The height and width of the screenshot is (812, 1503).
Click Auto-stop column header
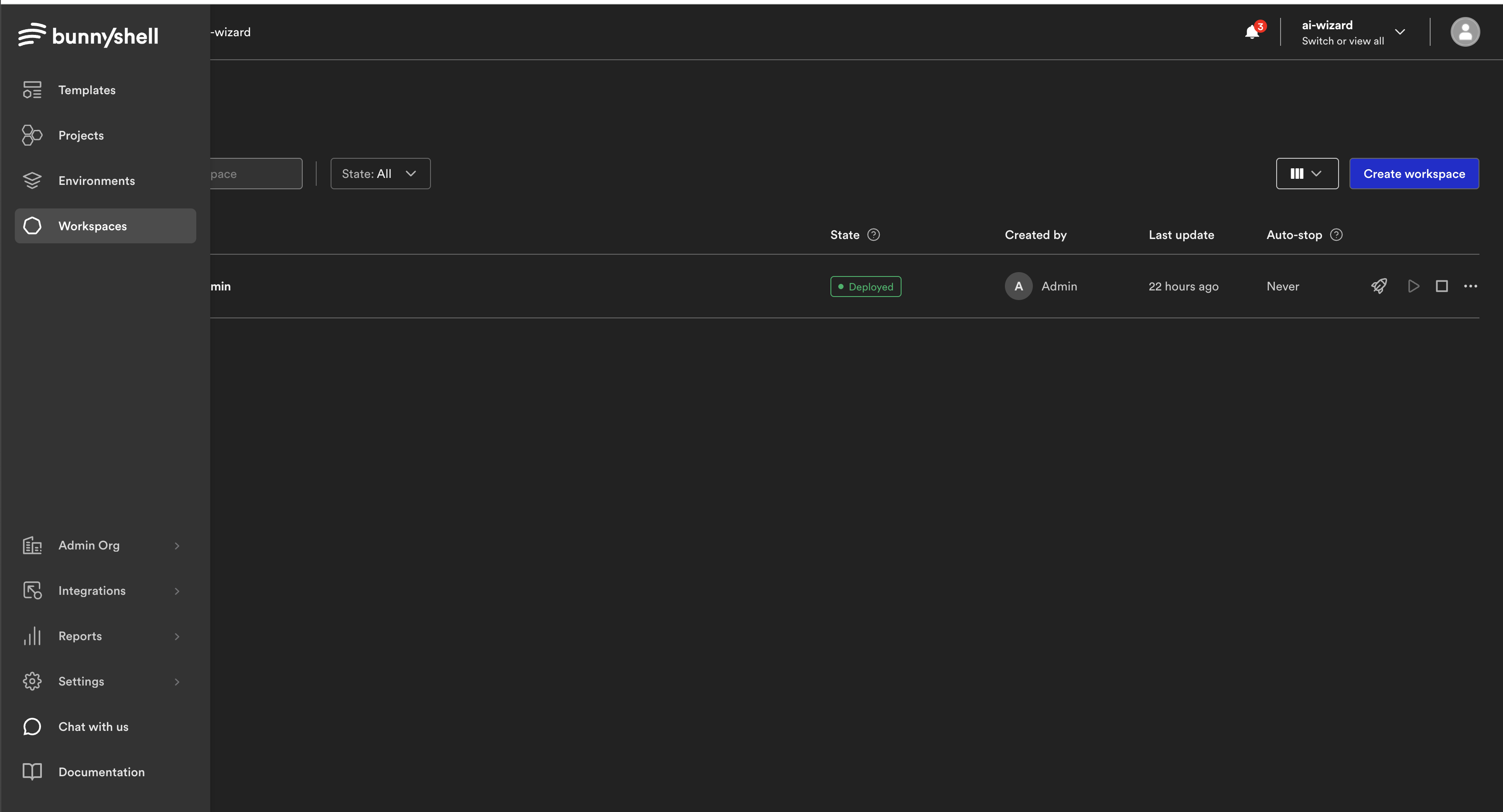[x=1294, y=235]
